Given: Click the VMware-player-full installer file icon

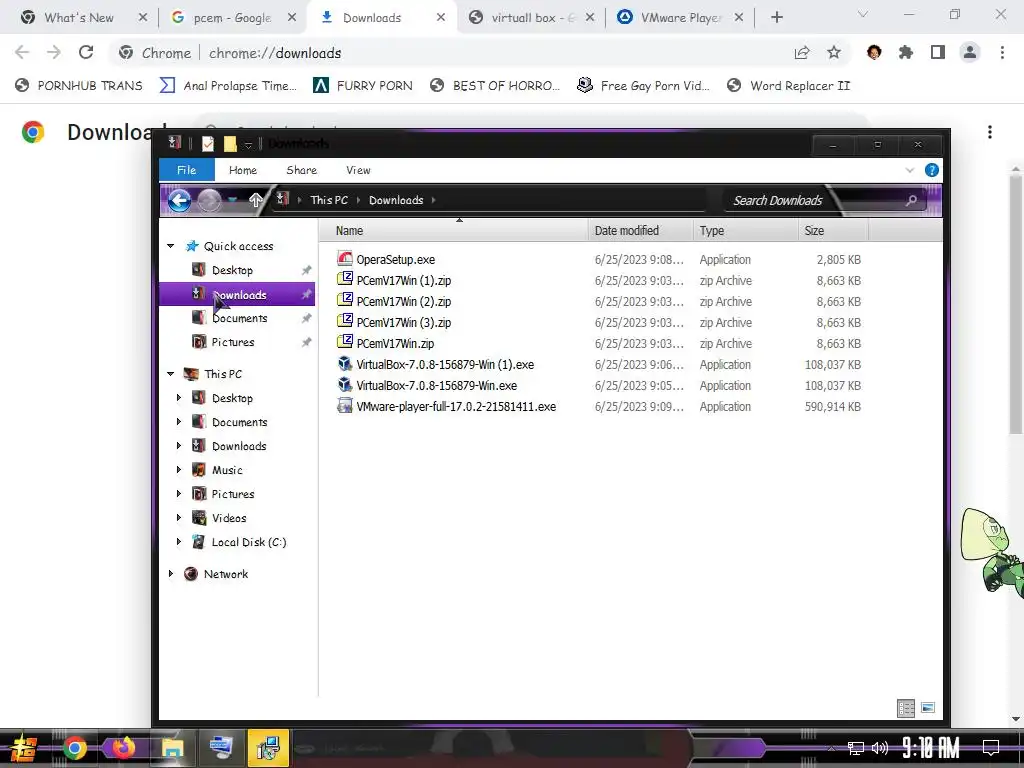Looking at the screenshot, I should (x=345, y=406).
